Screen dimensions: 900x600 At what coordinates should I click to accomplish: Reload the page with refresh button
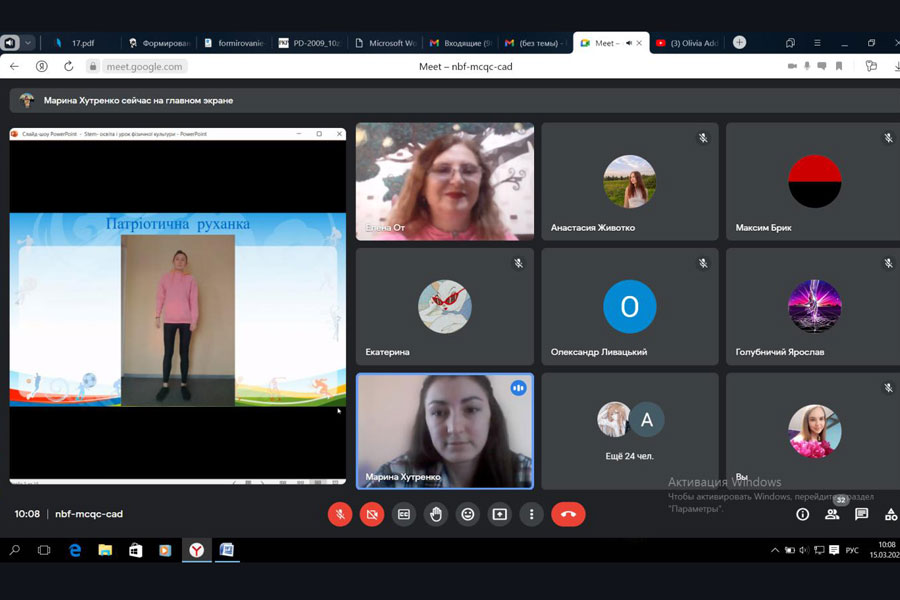[68, 66]
